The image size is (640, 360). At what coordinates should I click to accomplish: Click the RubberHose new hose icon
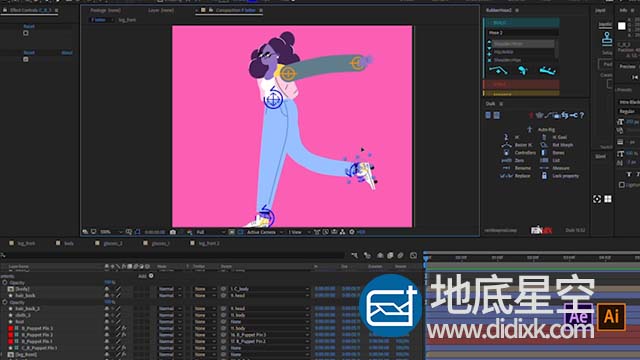point(498,71)
